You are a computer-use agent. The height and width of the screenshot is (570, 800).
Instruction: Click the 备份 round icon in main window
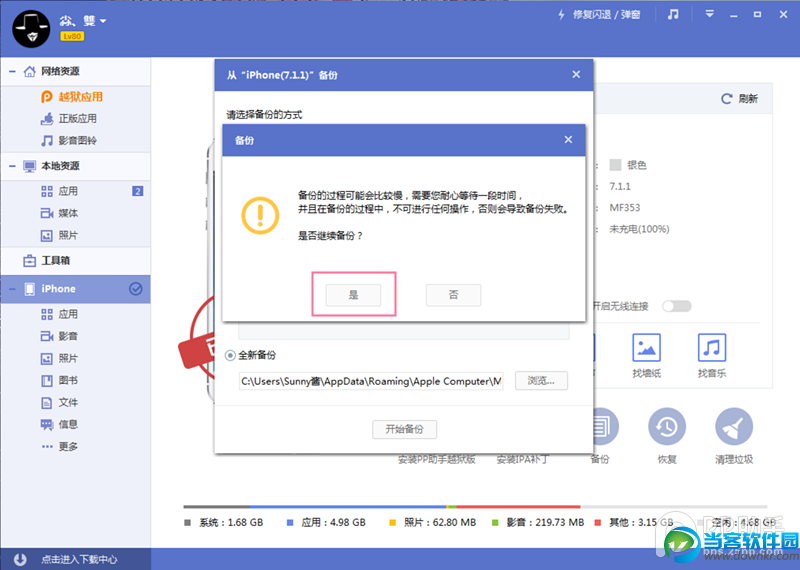coord(605,427)
